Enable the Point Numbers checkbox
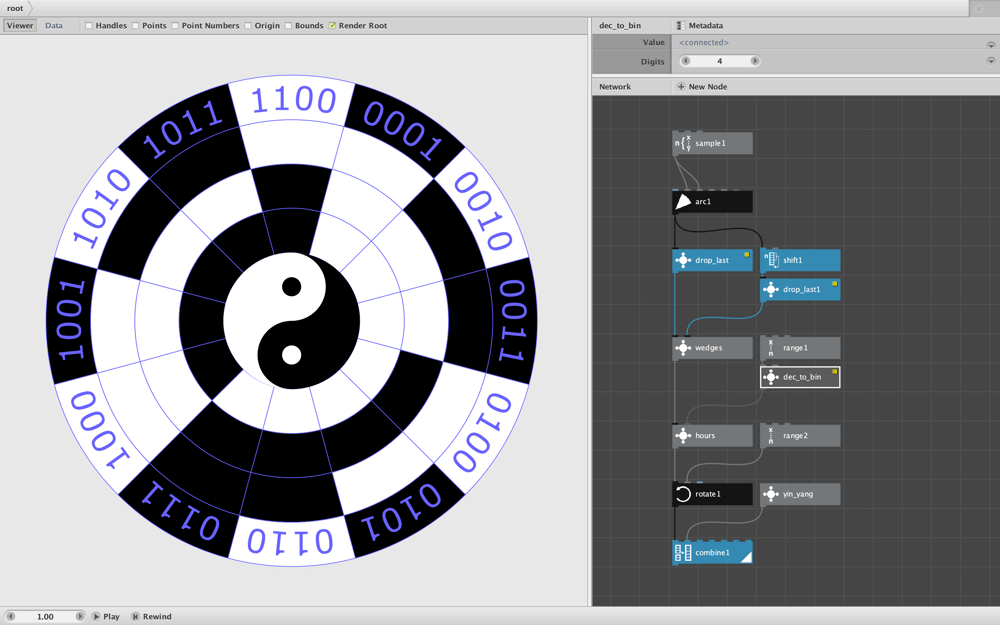 [x=175, y=26]
